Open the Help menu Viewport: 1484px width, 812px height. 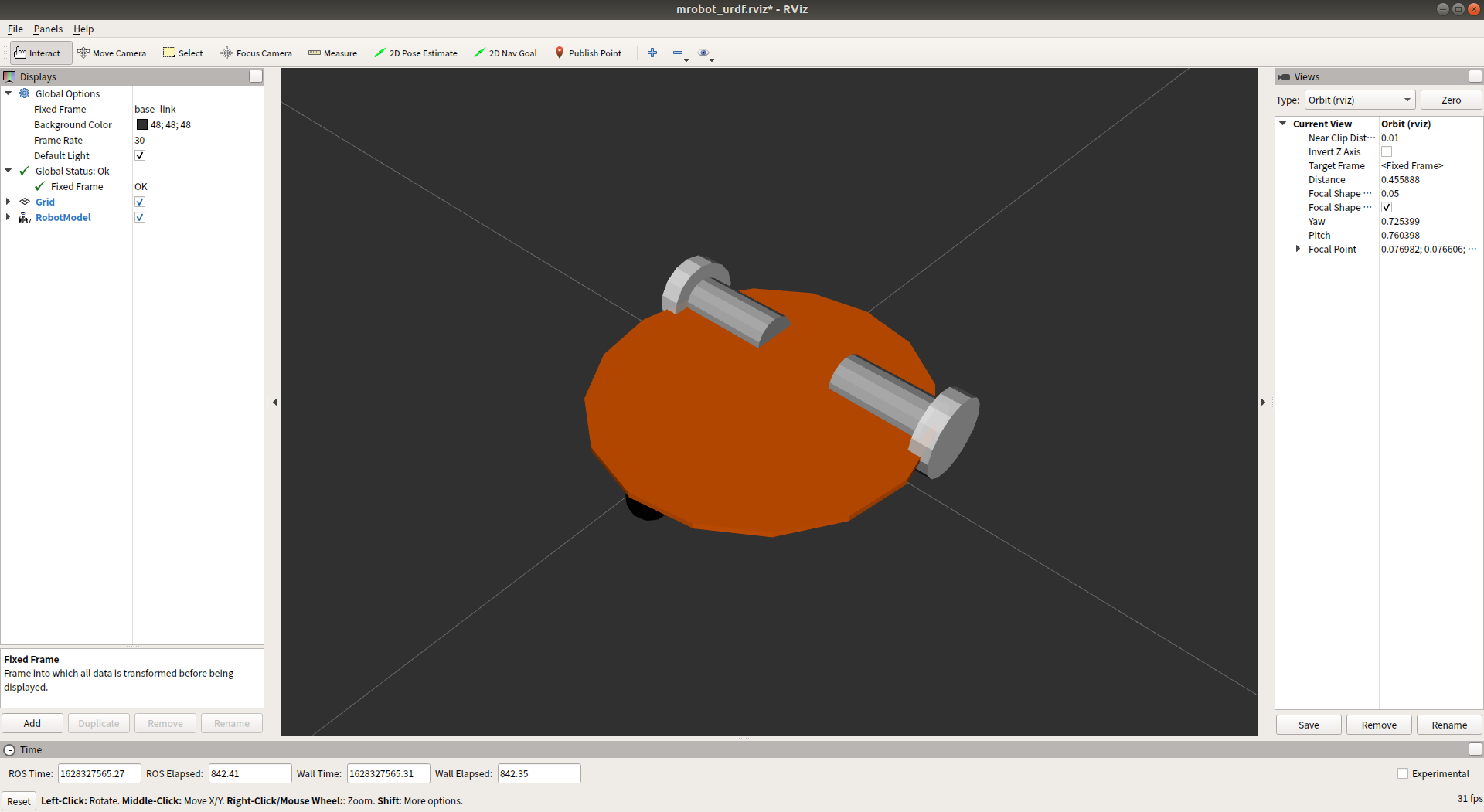(83, 29)
